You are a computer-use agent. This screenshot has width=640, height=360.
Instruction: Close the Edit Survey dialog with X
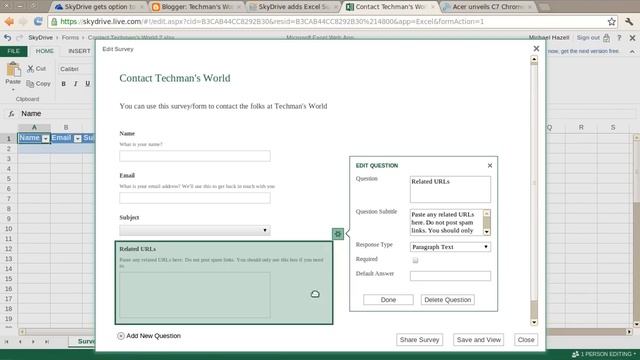click(536, 49)
